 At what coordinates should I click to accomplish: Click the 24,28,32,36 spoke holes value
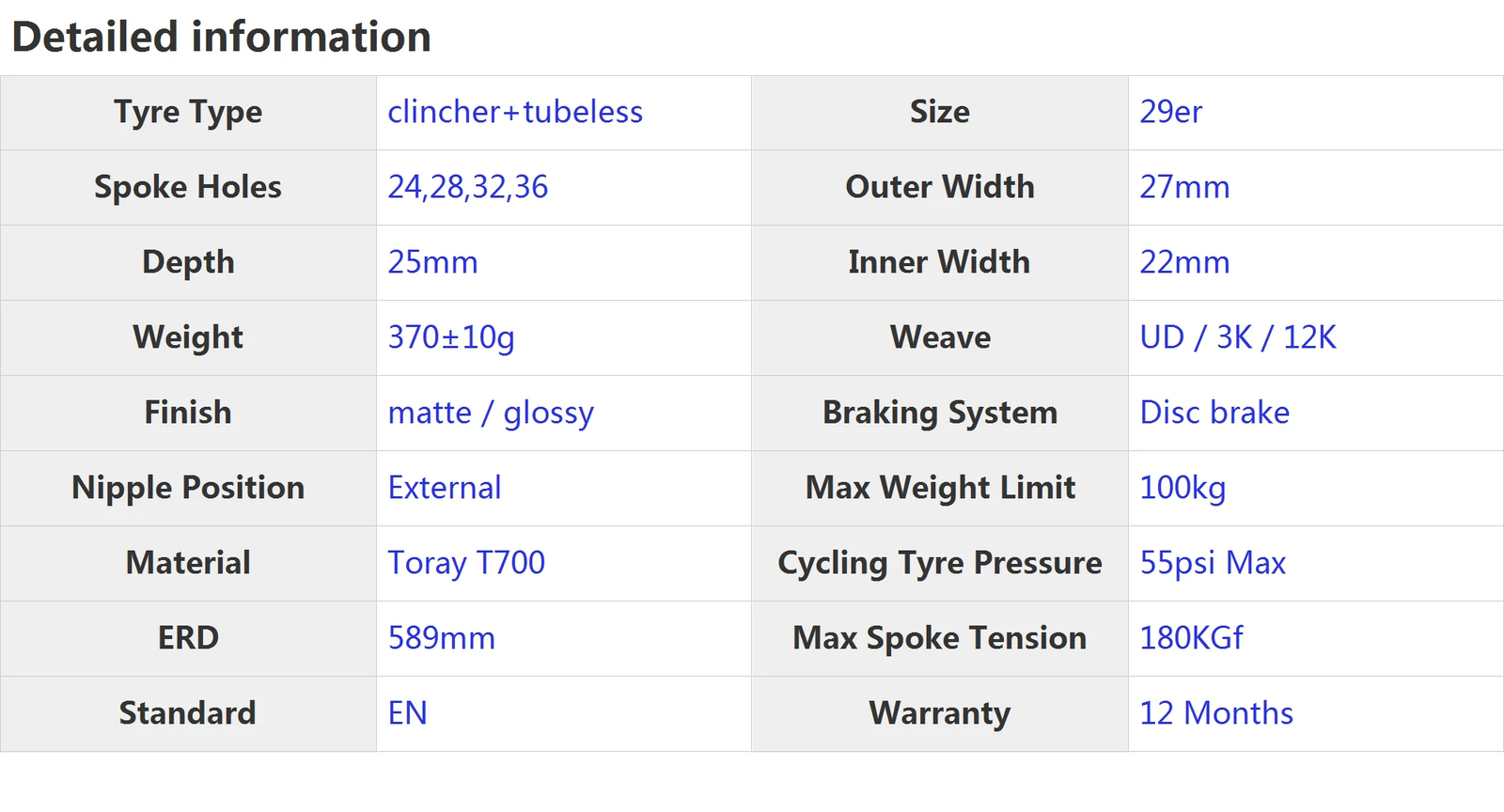tap(468, 187)
